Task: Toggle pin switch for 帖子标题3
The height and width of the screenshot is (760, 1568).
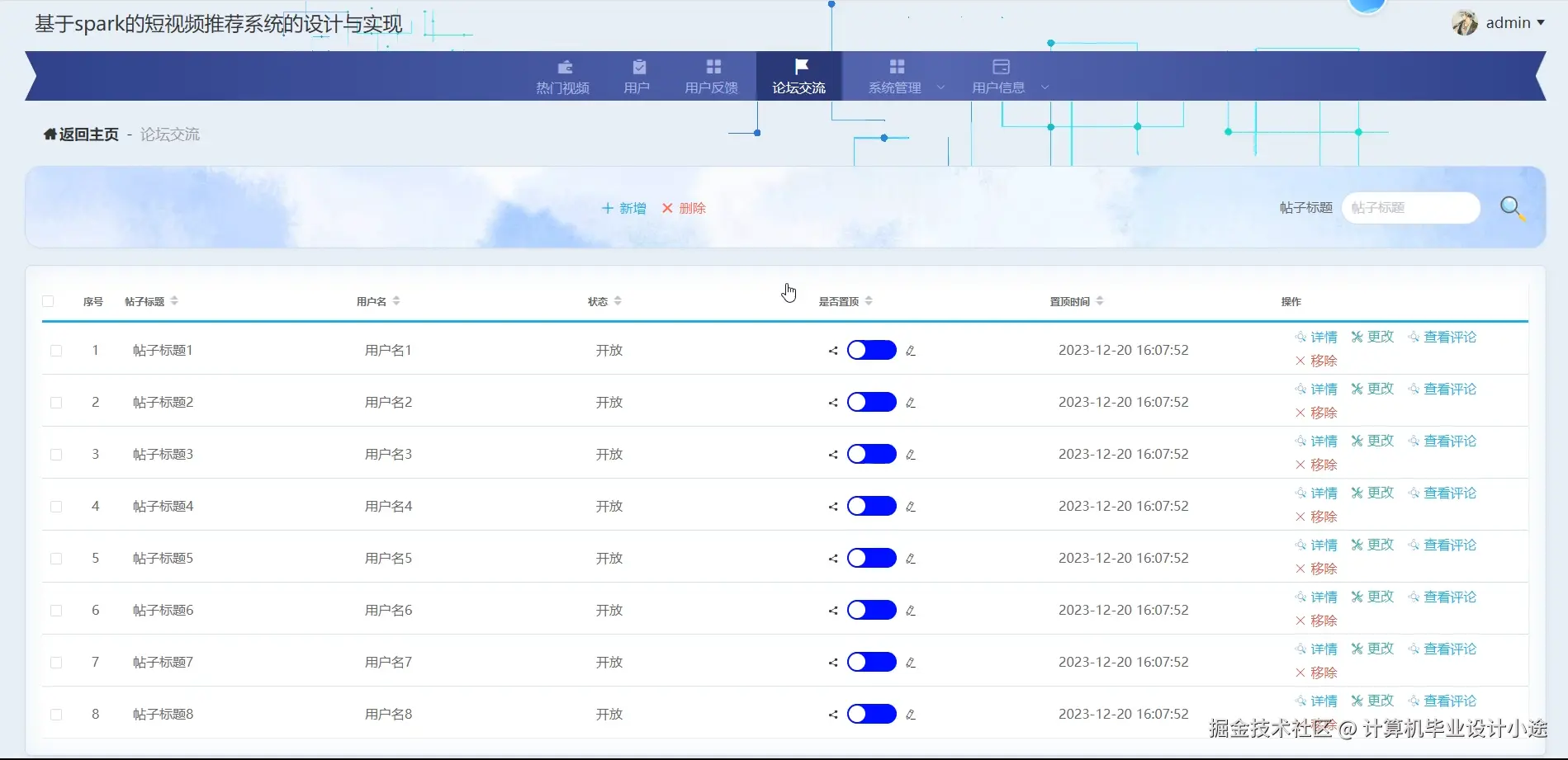Action: (872, 454)
